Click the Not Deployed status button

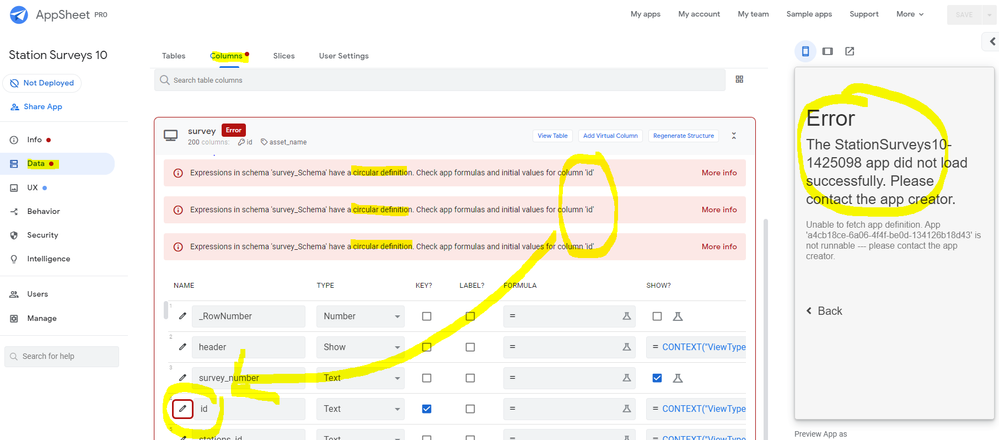42,83
